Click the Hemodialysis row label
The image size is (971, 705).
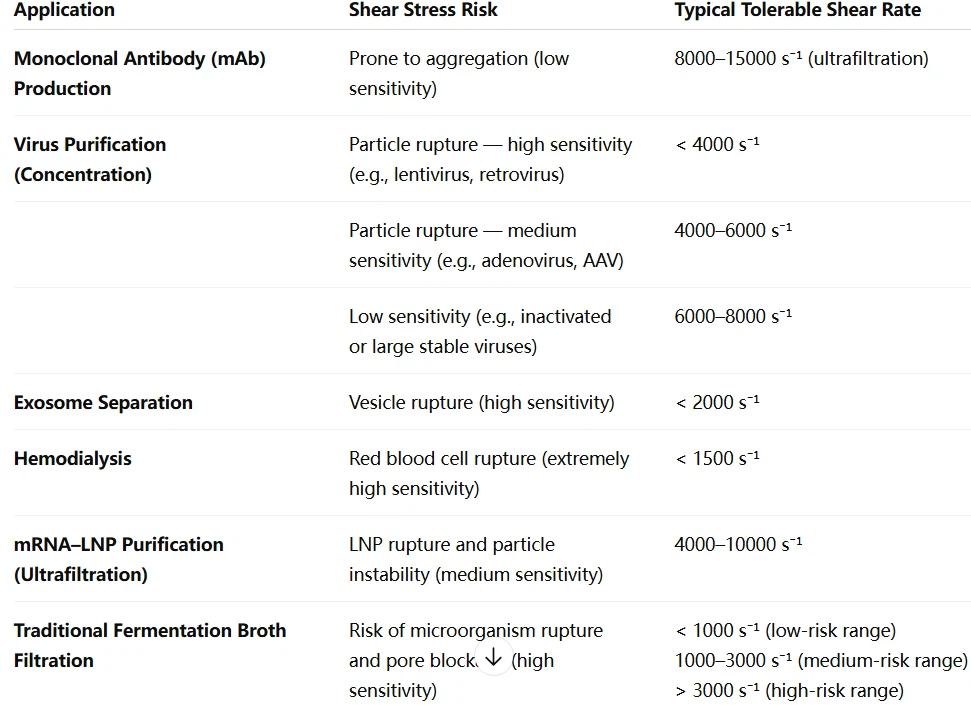pos(72,459)
